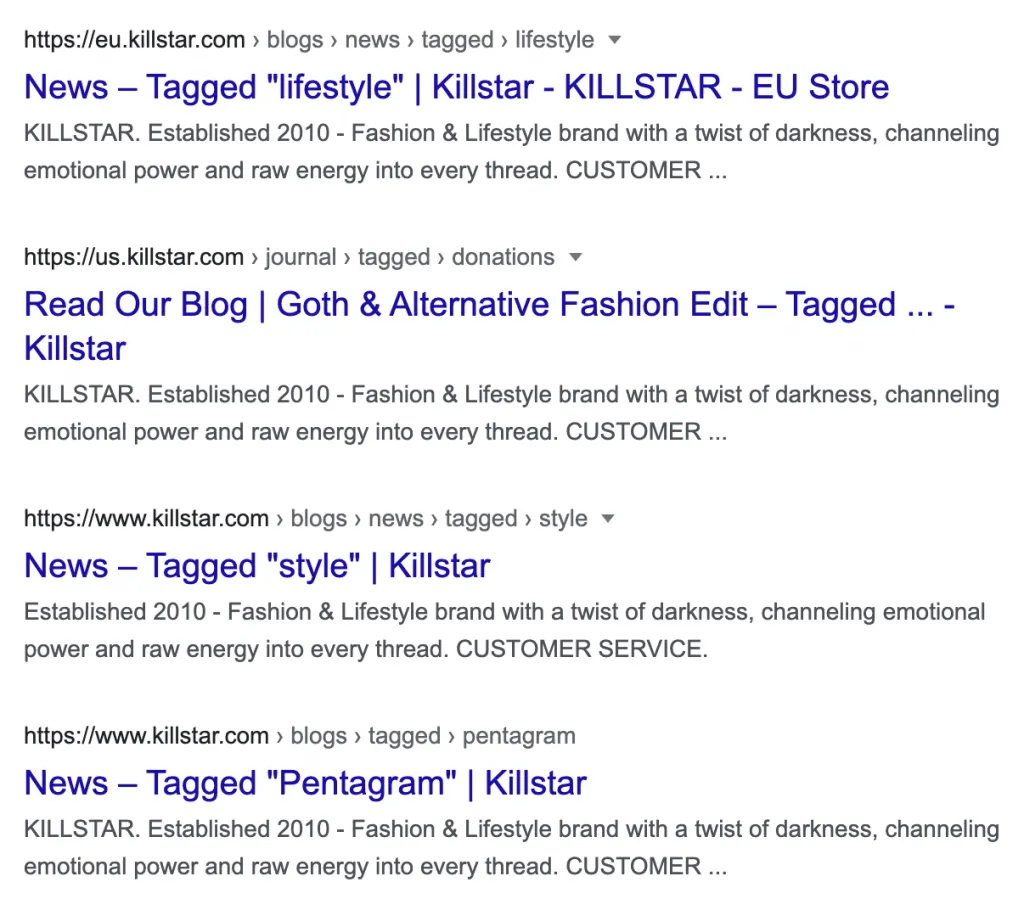Viewport: 1024px width, 910px height.
Task: Open the disclosure triangle beside the style breadcrumb
Action: point(608,518)
